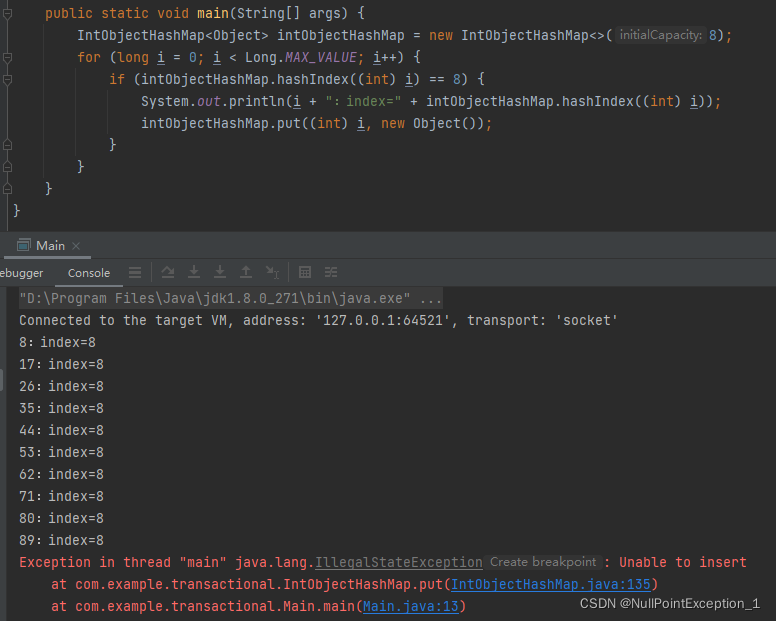Click the "89: index=8" output line
The width and height of the screenshot is (776, 621).
tap(61, 540)
